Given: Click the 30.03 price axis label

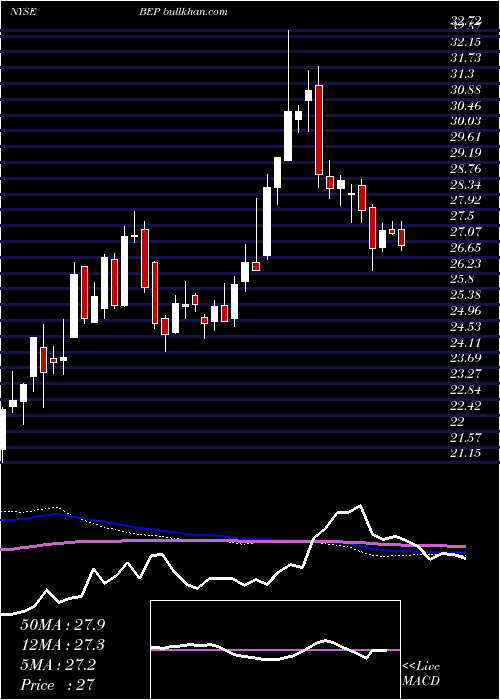Looking at the screenshot, I should coord(466,121).
